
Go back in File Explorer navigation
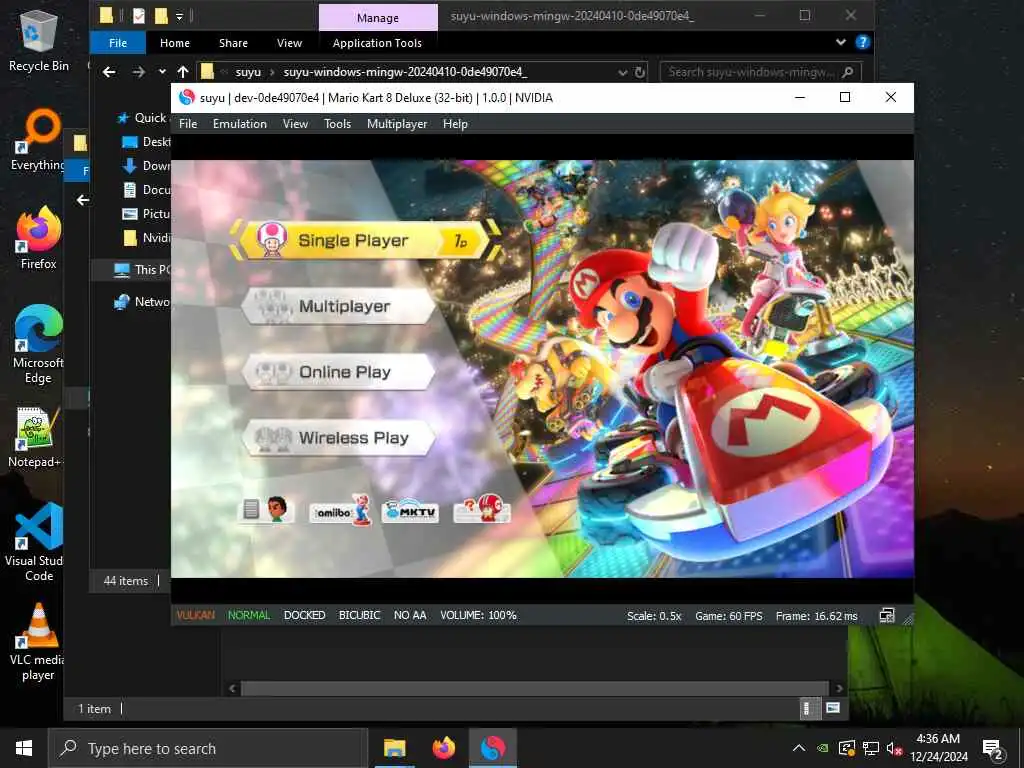click(x=109, y=72)
